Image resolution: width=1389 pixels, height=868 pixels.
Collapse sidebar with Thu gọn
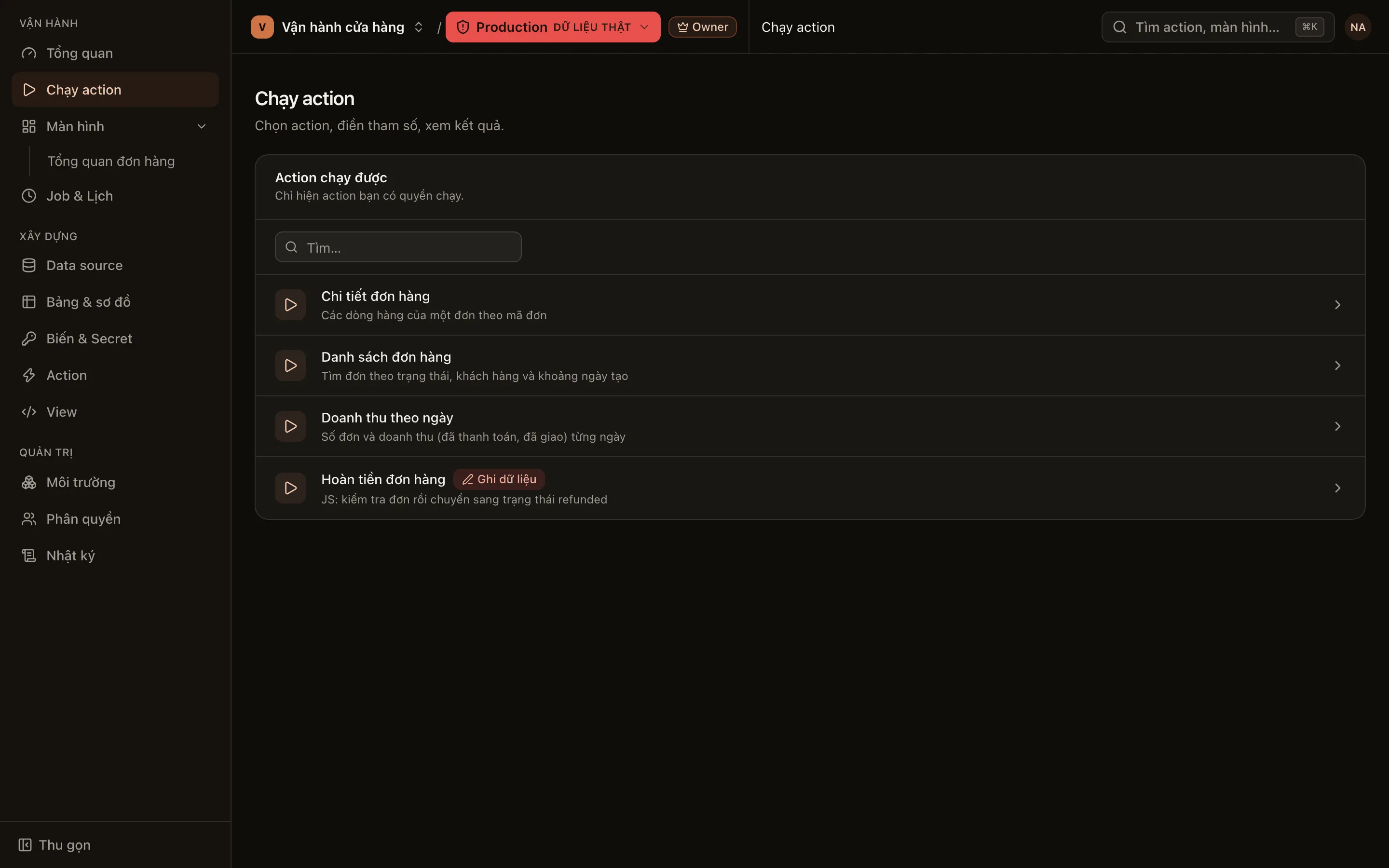[x=54, y=845]
